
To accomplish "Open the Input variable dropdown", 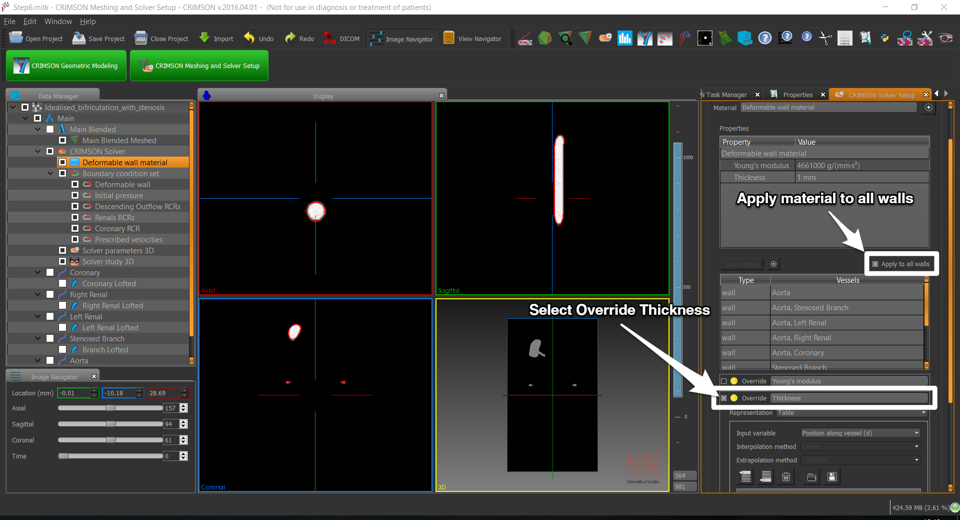I will pos(858,433).
